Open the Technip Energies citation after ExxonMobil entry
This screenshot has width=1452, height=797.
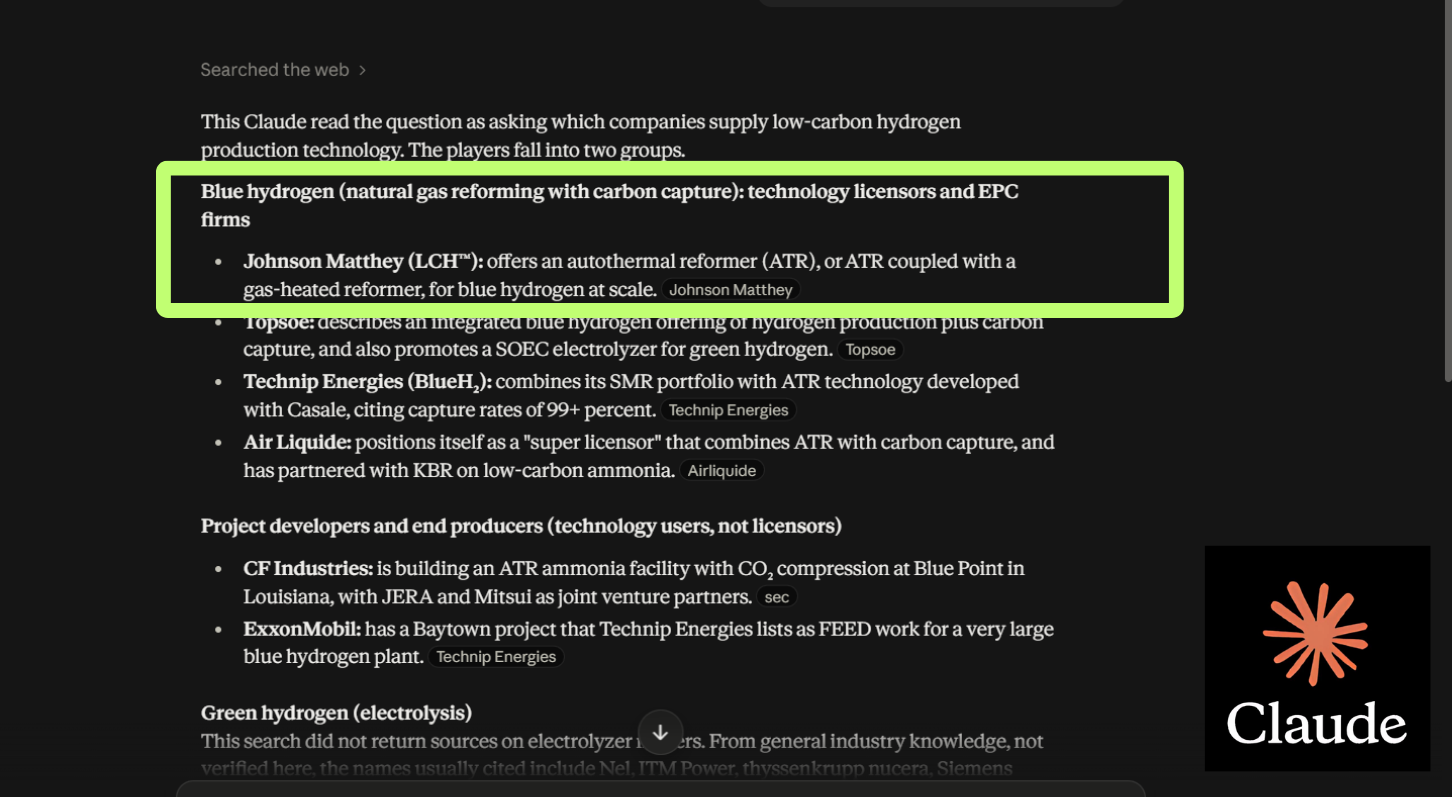pos(496,657)
